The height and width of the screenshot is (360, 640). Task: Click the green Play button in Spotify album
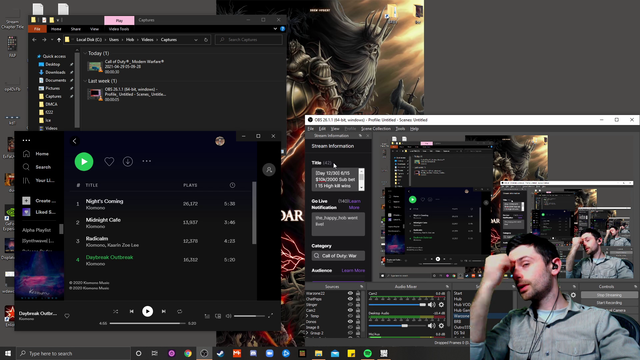(x=84, y=162)
